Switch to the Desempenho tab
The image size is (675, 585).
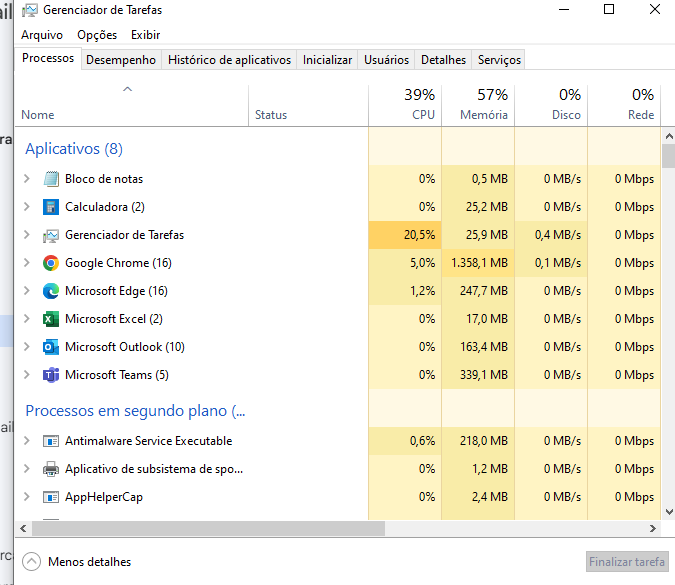(121, 60)
